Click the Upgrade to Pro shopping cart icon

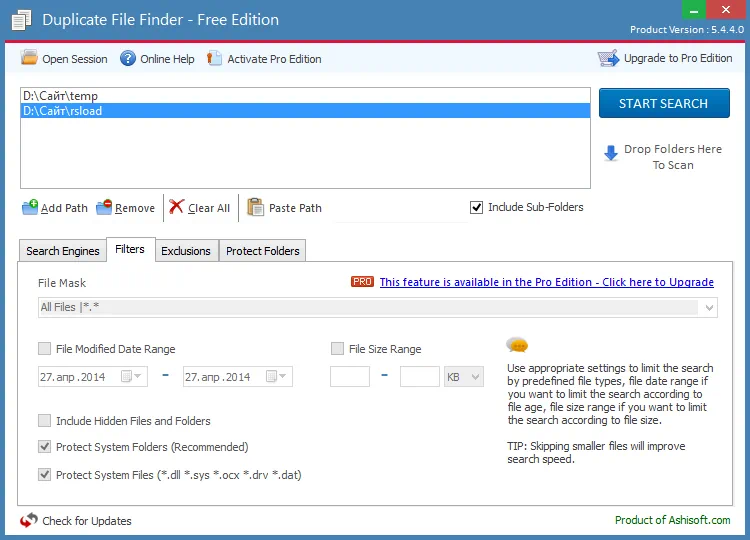coord(608,58)
